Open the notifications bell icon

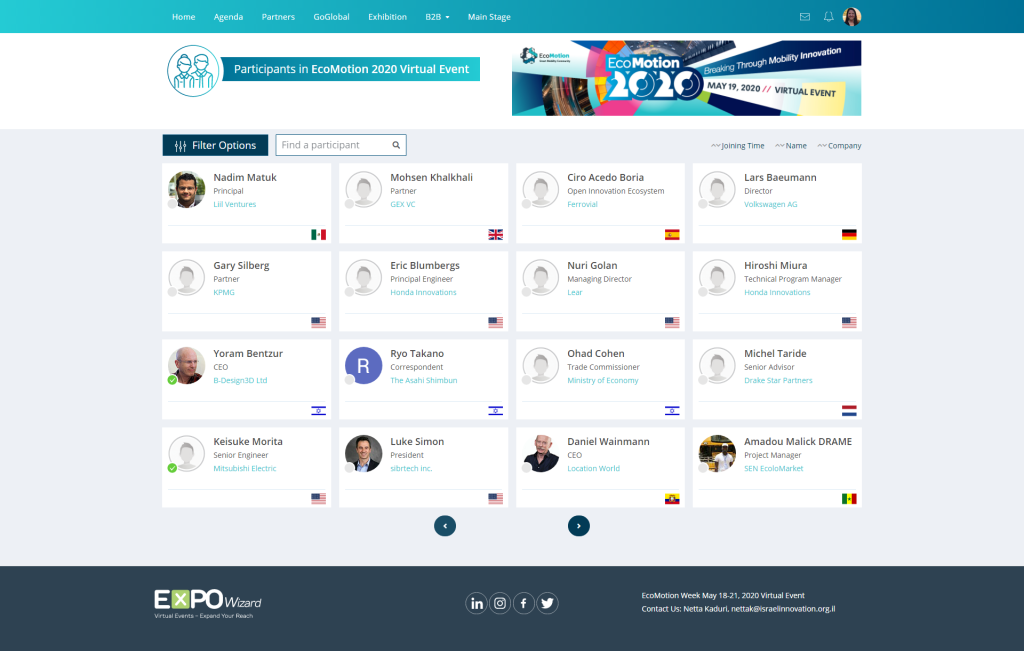click(828, 17)
